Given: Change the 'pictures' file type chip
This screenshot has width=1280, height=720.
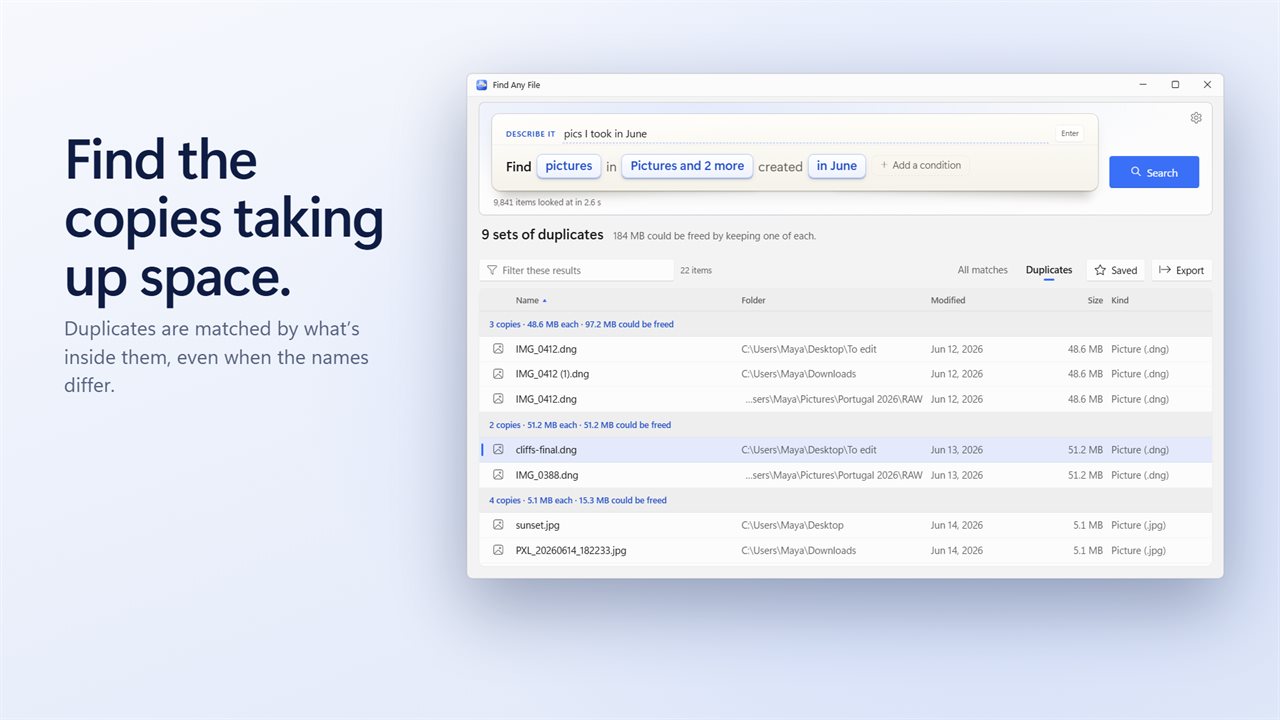Looking at the screenshot, I should [x=569, y=166].
